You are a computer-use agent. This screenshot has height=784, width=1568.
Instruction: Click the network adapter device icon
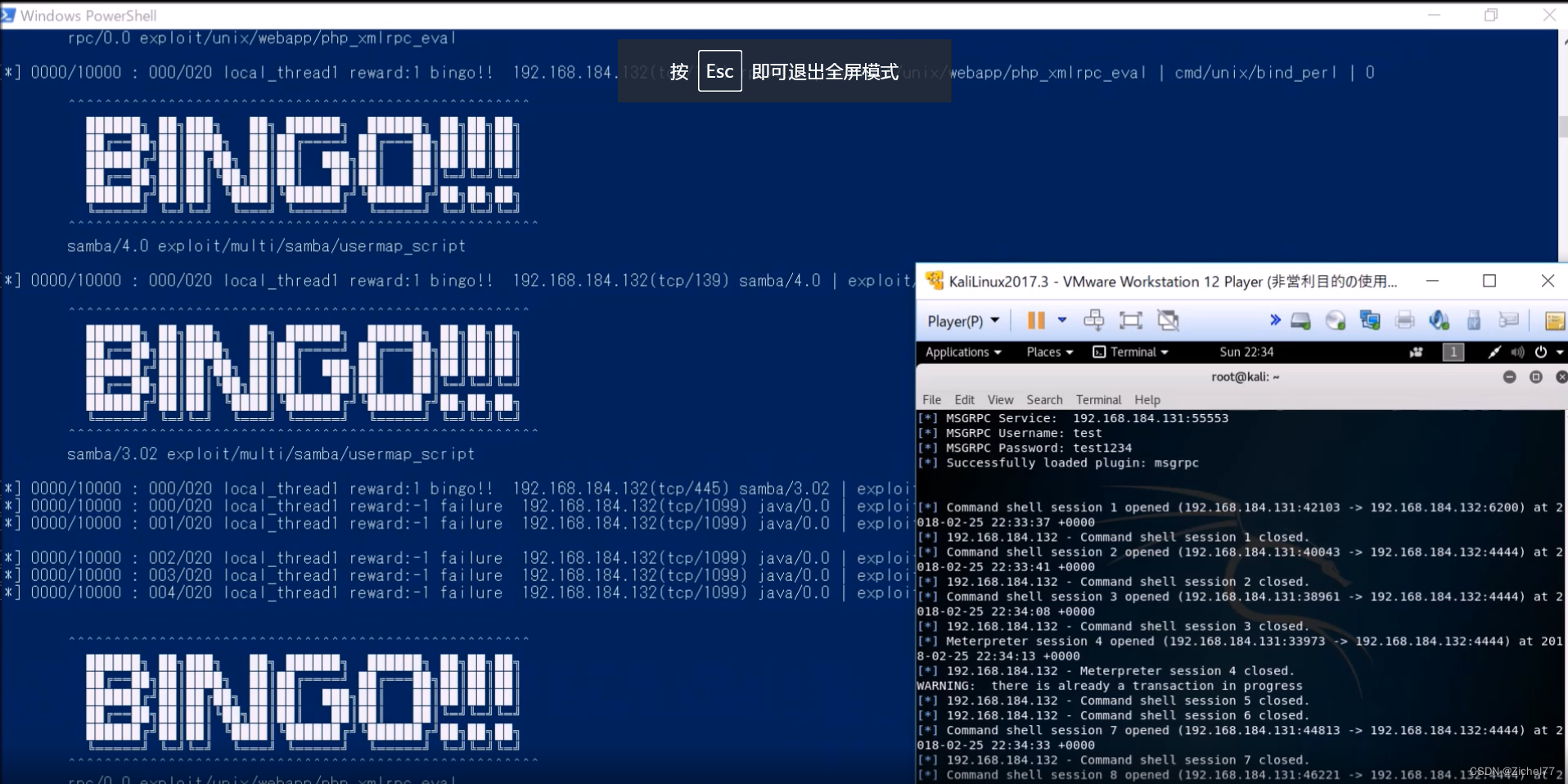1372,320
